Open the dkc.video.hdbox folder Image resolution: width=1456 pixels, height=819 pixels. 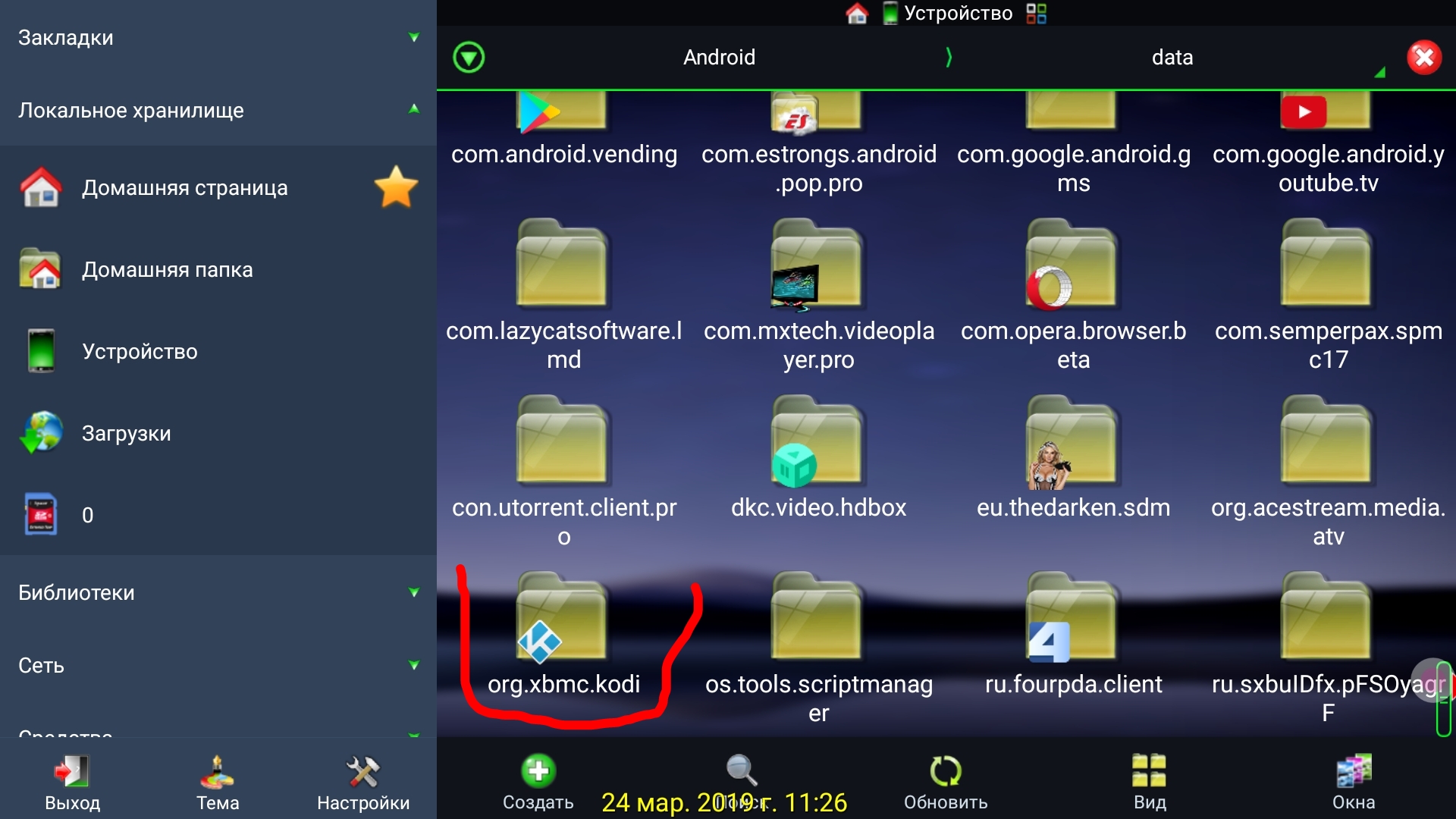(x=819, y=458)
